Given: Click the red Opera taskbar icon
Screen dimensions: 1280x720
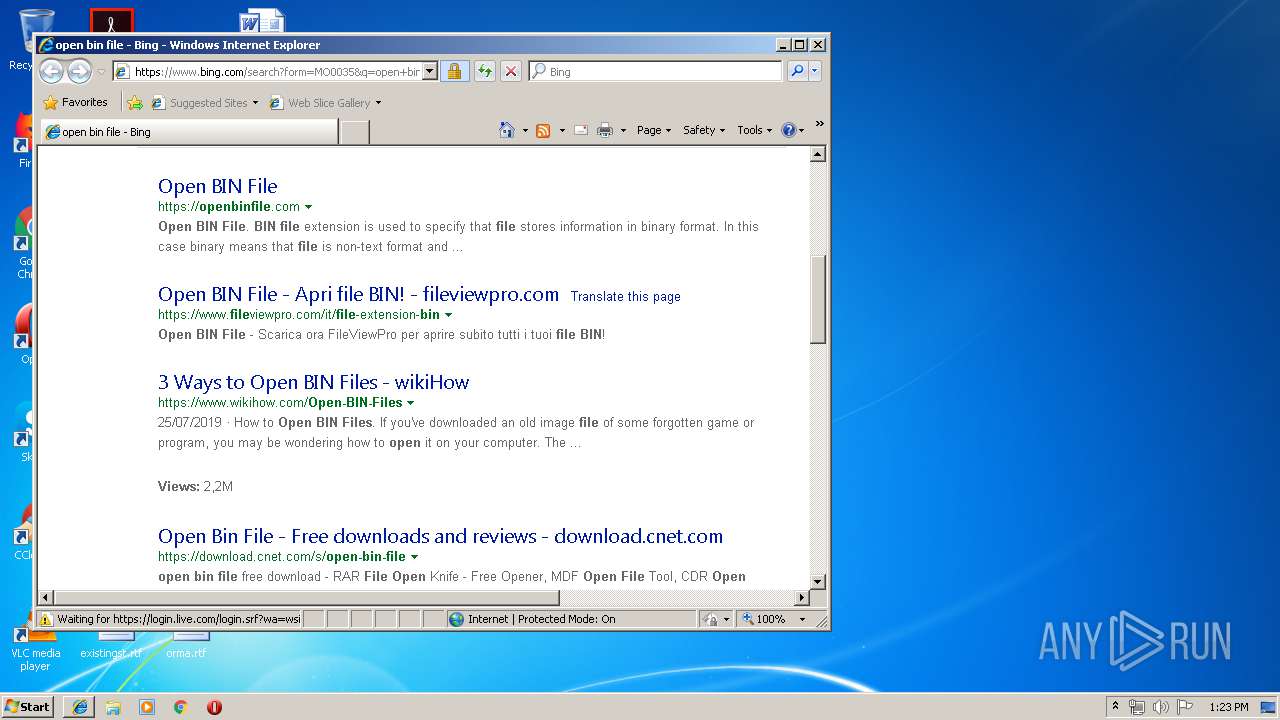Looking at the screenshot, I should coord(214,707).
